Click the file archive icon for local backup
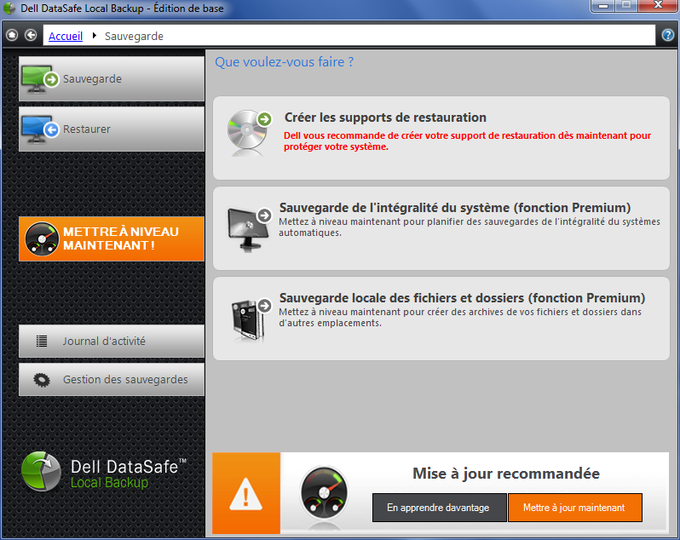 pyautogui.click(x=251, y=319)
